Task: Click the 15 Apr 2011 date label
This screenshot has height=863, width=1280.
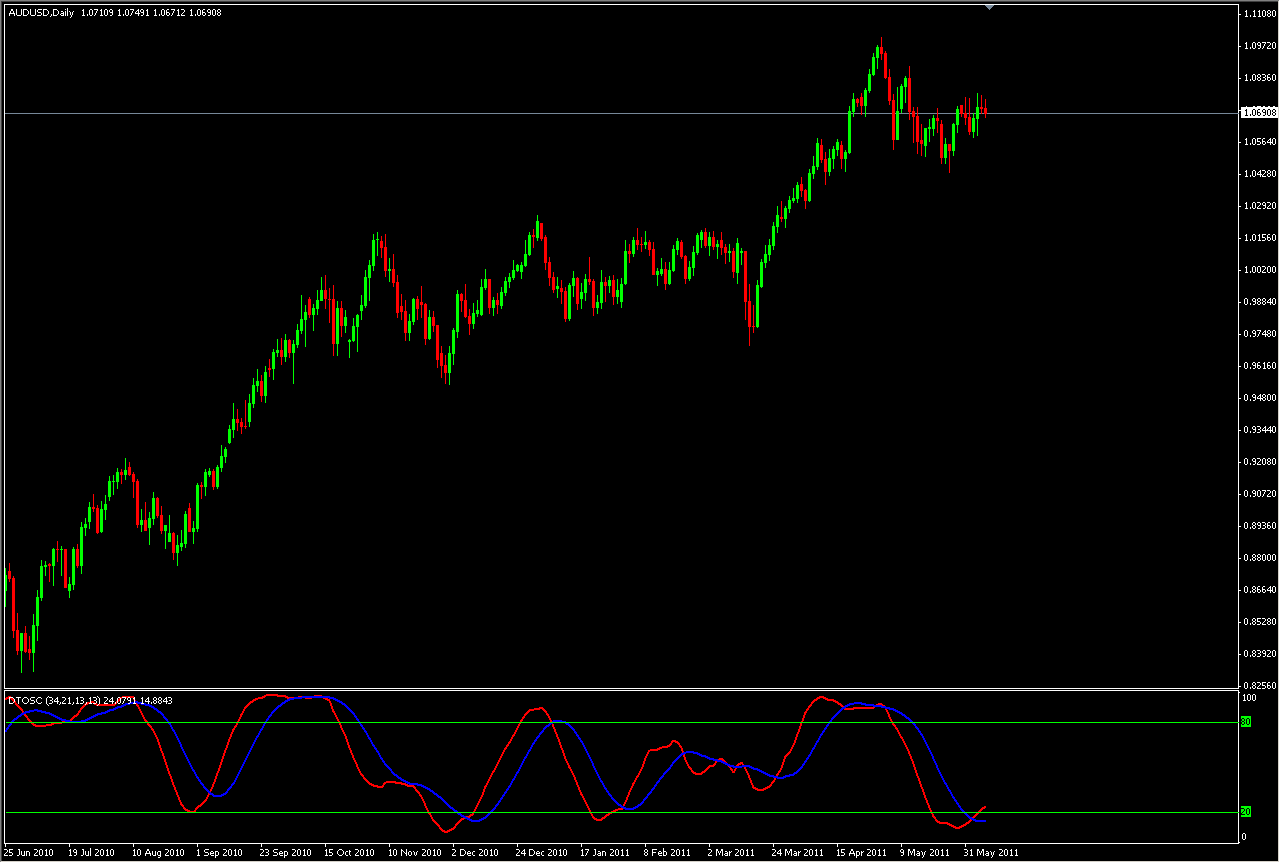Action: point(862,853)
